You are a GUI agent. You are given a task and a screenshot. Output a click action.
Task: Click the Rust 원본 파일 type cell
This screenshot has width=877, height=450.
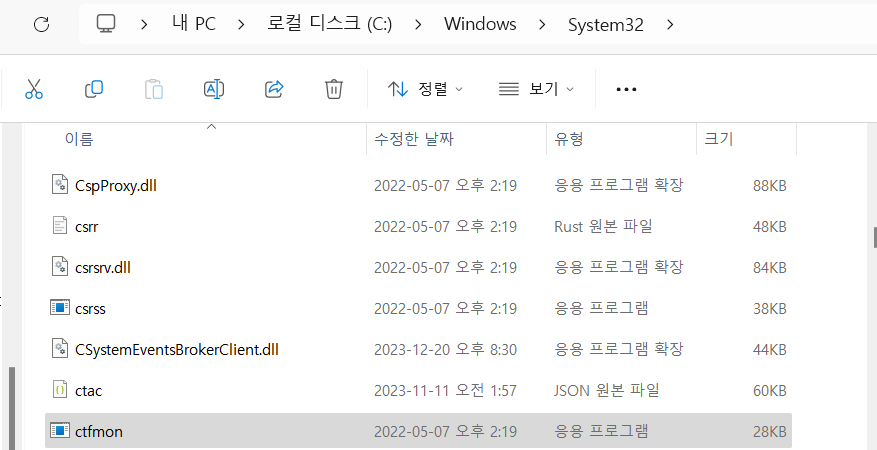(x=603, y=226)
